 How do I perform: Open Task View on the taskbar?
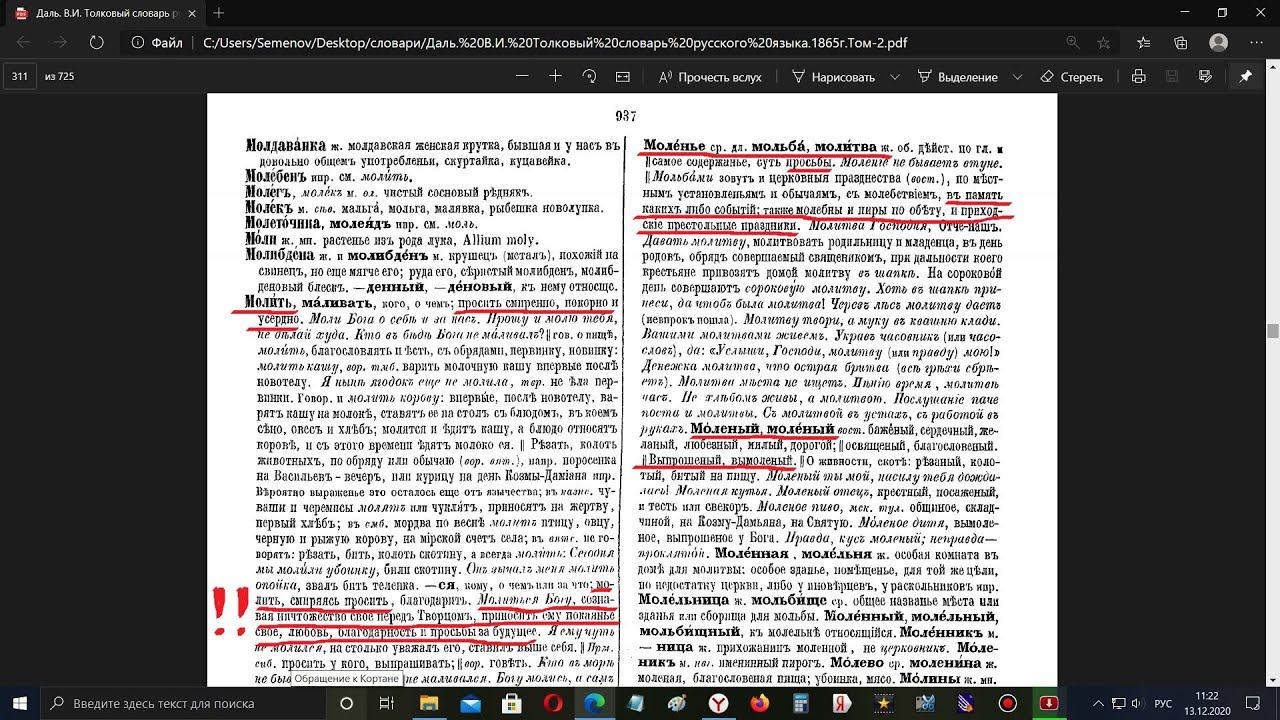[x=386, y=703]
